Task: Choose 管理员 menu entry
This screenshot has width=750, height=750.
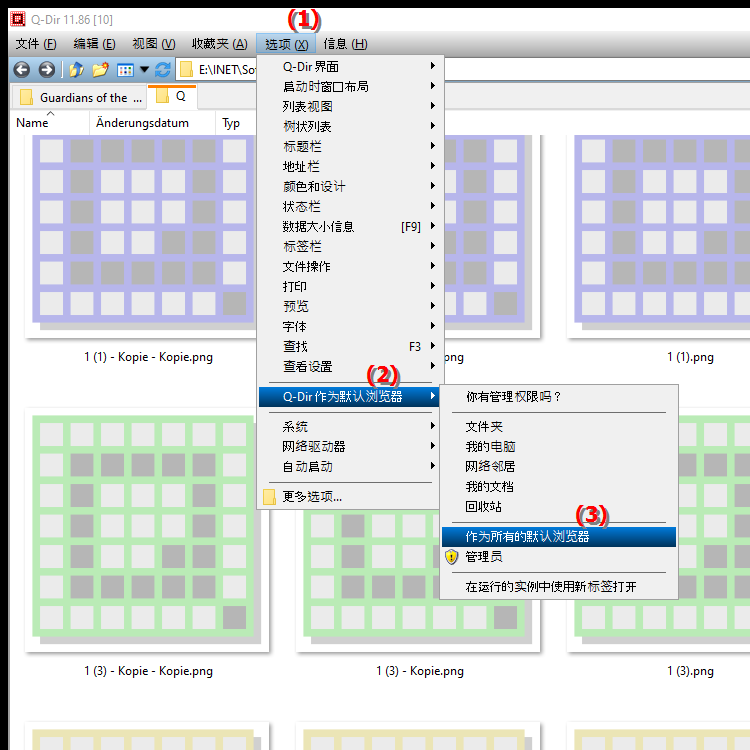Action: [559, 557]
